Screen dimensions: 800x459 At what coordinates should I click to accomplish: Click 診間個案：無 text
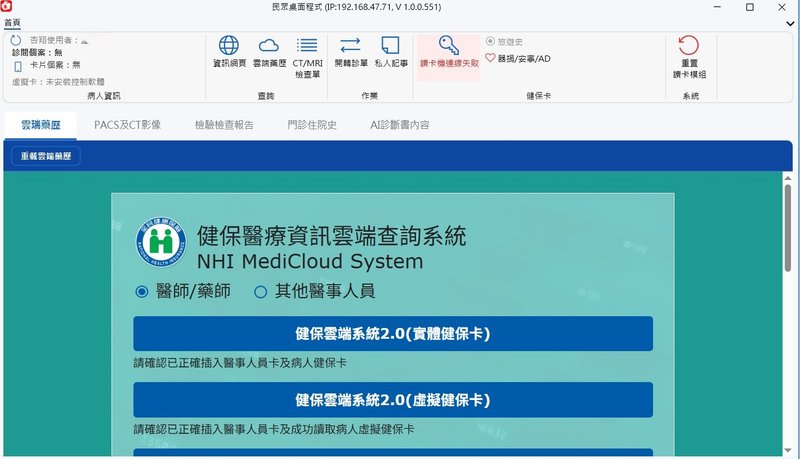(x=37, y=53)
